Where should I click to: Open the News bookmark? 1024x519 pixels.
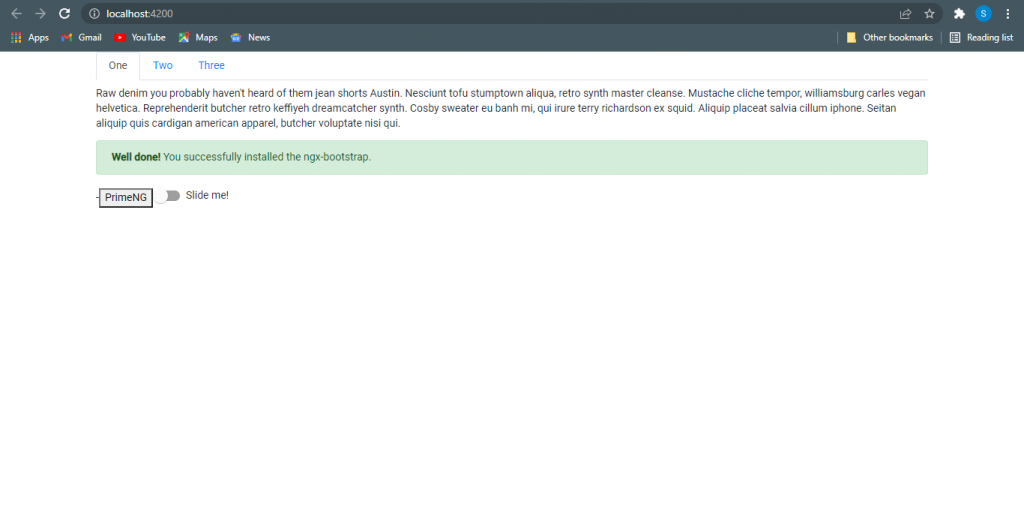pos(250,38)
